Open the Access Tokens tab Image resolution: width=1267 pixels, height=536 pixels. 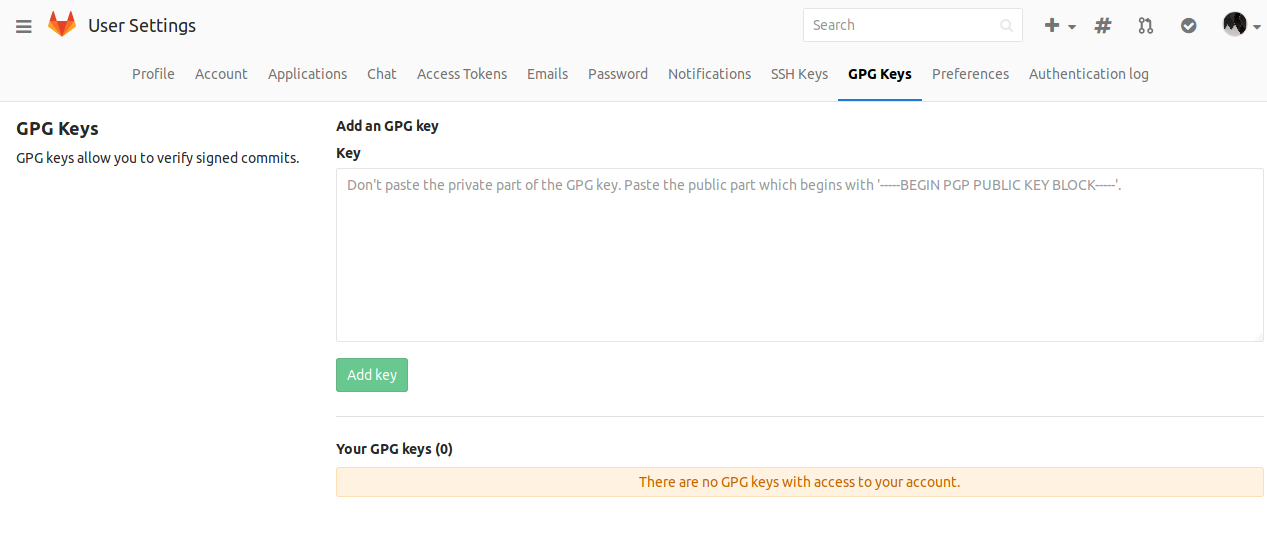click(462, 74)
